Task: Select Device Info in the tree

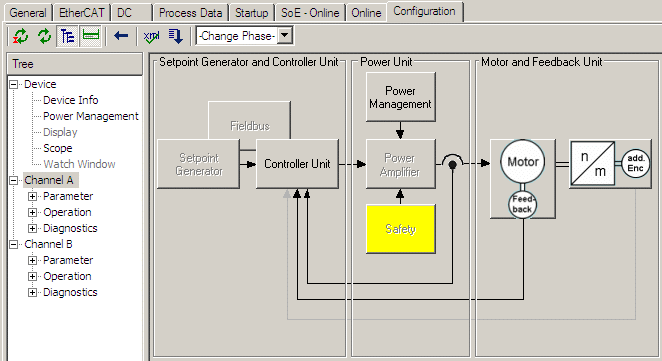Action: (71, 100)
